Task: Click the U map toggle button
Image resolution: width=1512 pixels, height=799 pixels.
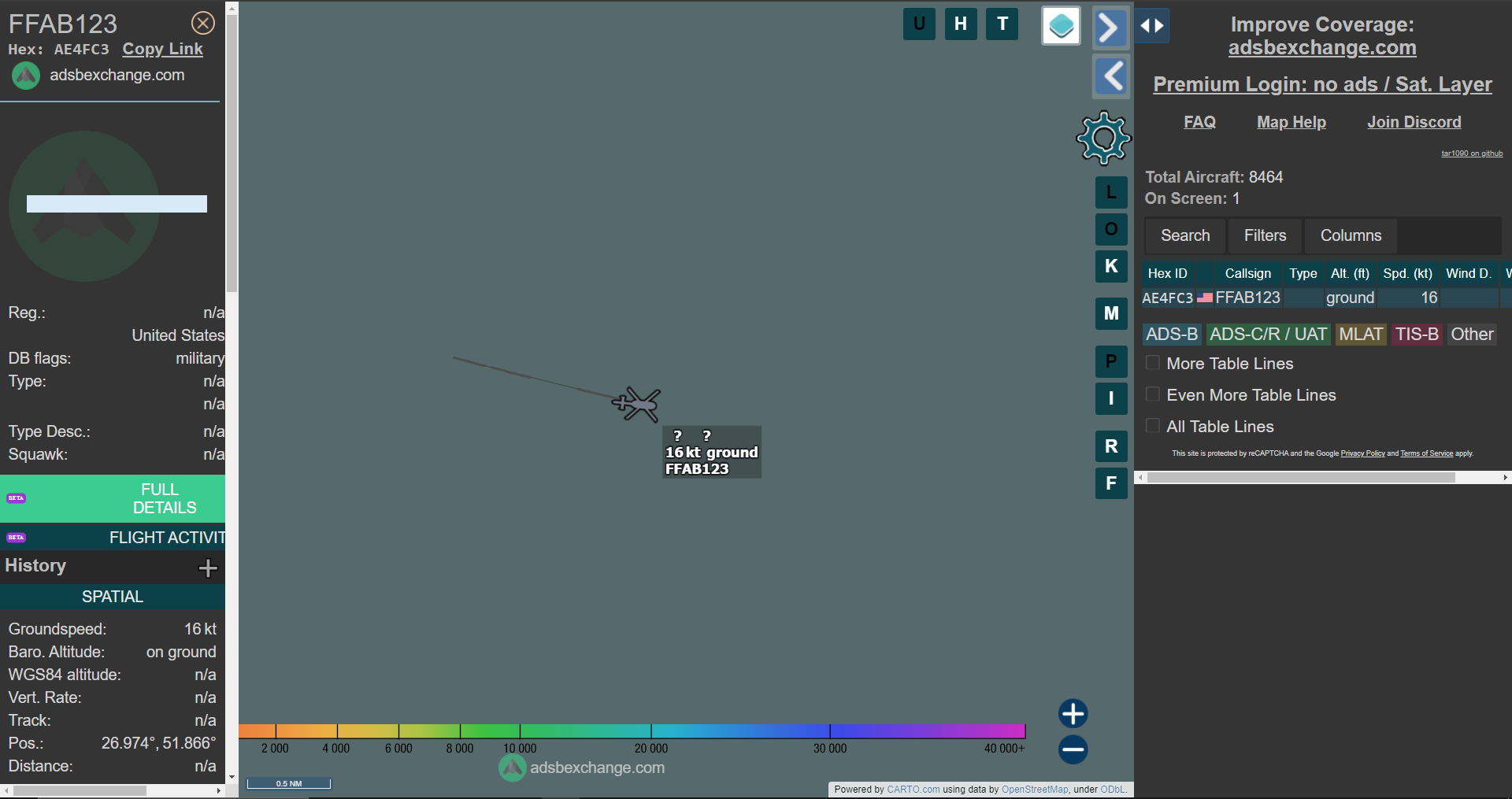Action: coord(919,24)
